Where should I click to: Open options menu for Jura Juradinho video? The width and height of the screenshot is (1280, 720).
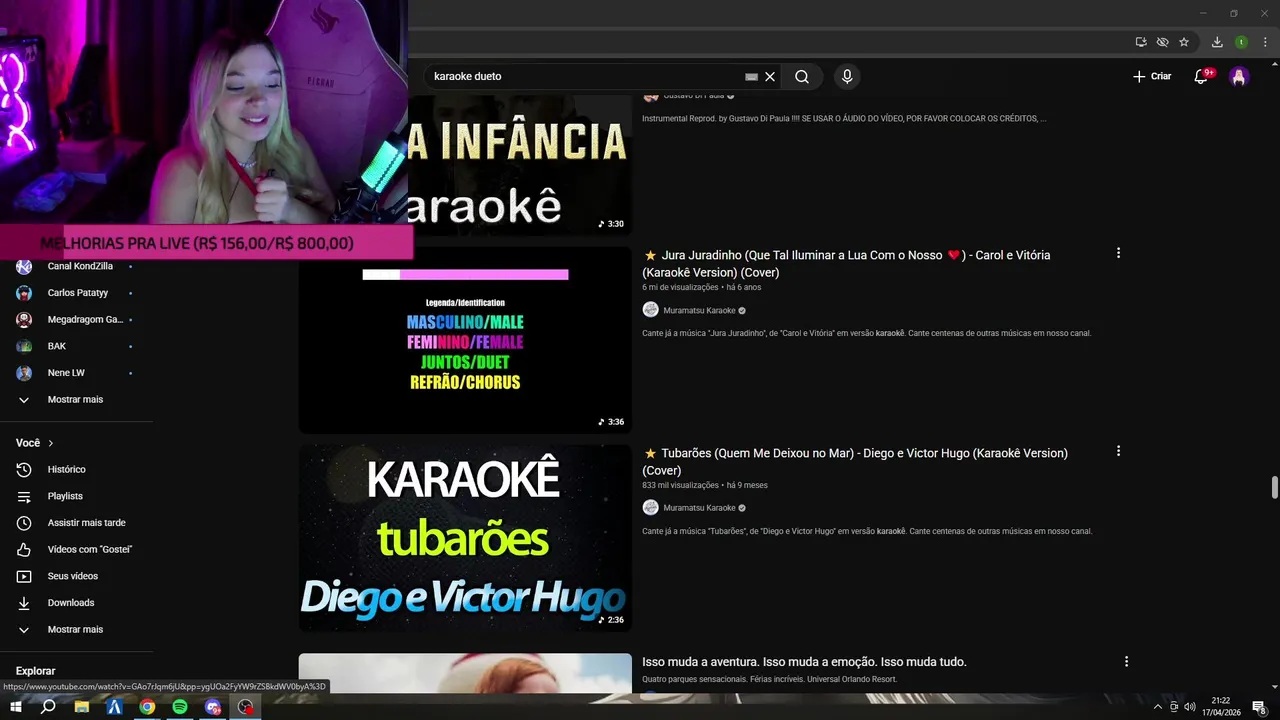pos(1118,254)
